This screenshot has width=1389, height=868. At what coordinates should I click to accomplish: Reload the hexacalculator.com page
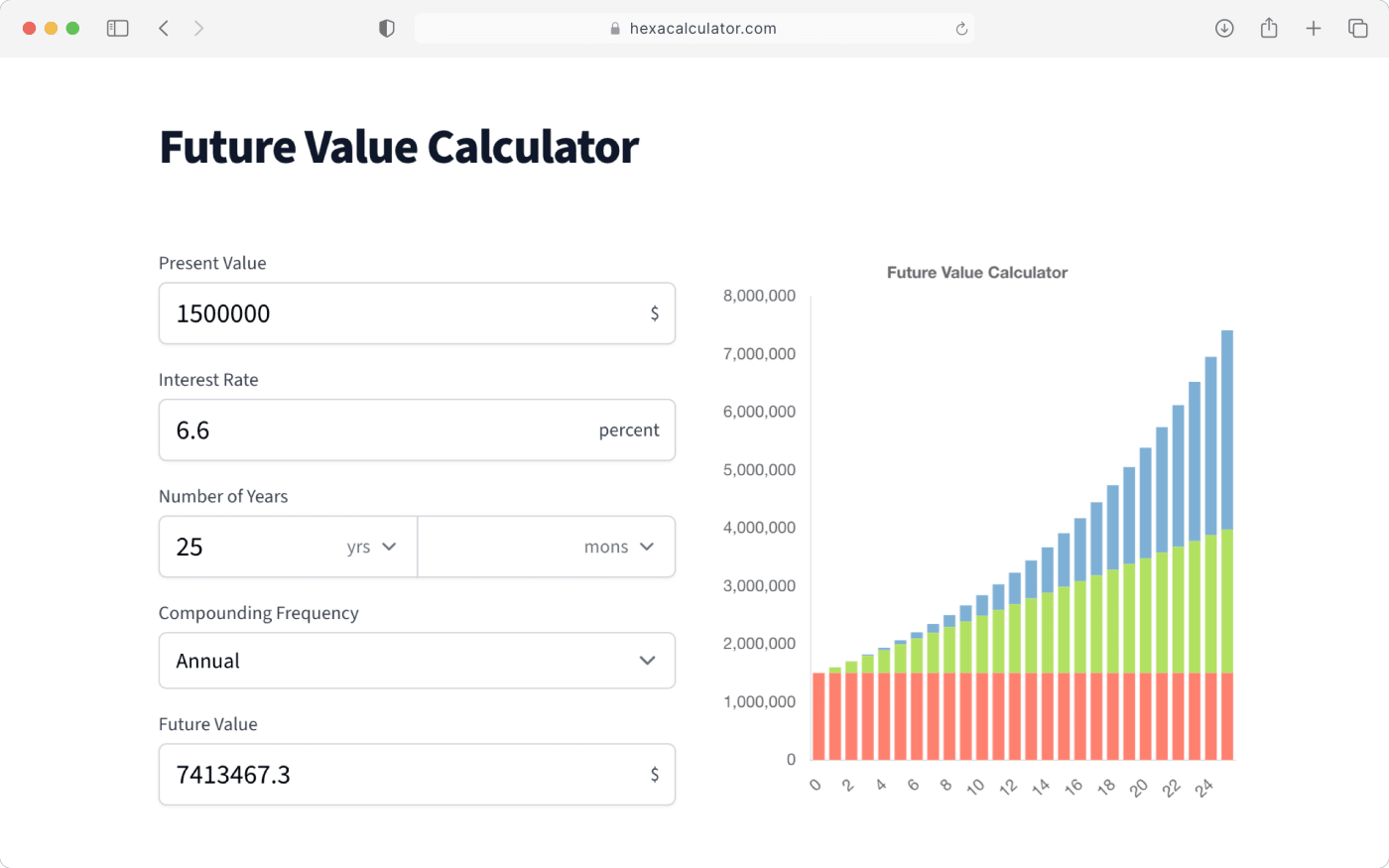(960, 28)
